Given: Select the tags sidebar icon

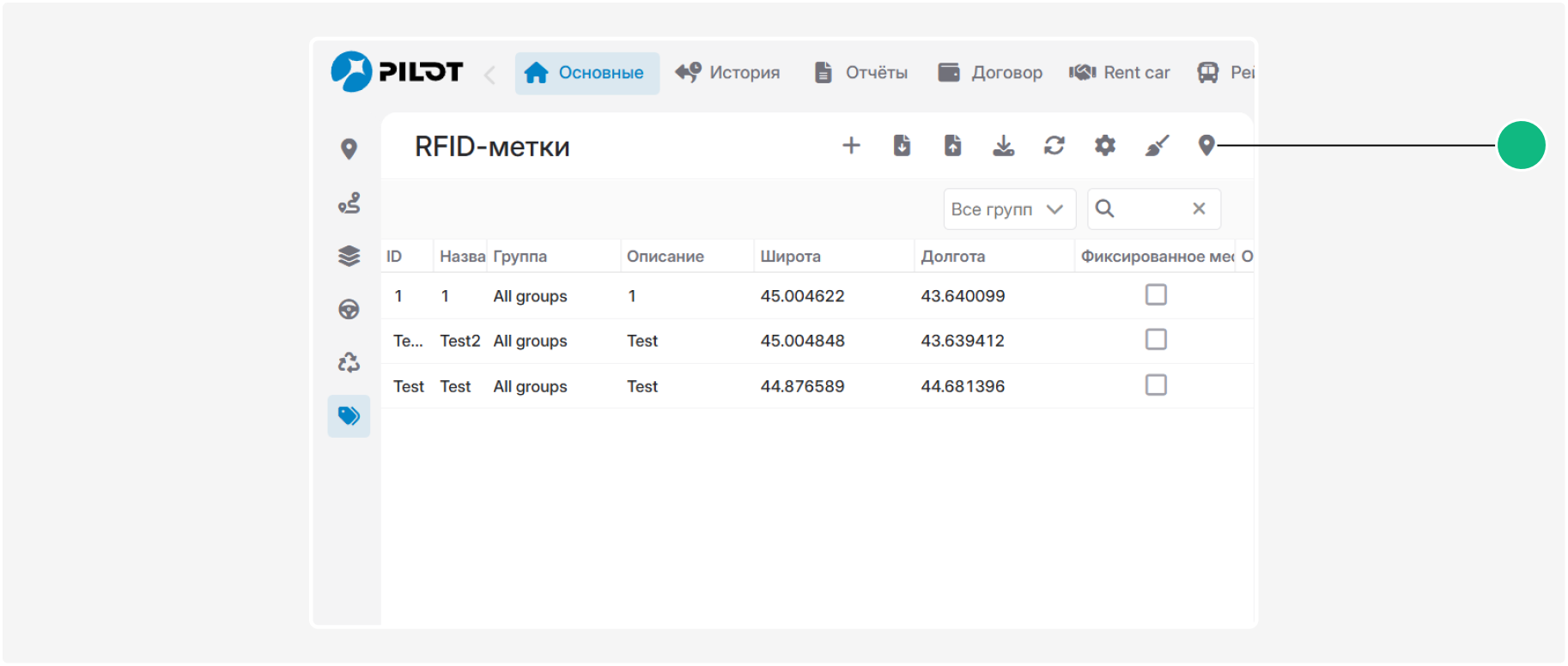Looking at the screenshot, I should click(349, 416).
